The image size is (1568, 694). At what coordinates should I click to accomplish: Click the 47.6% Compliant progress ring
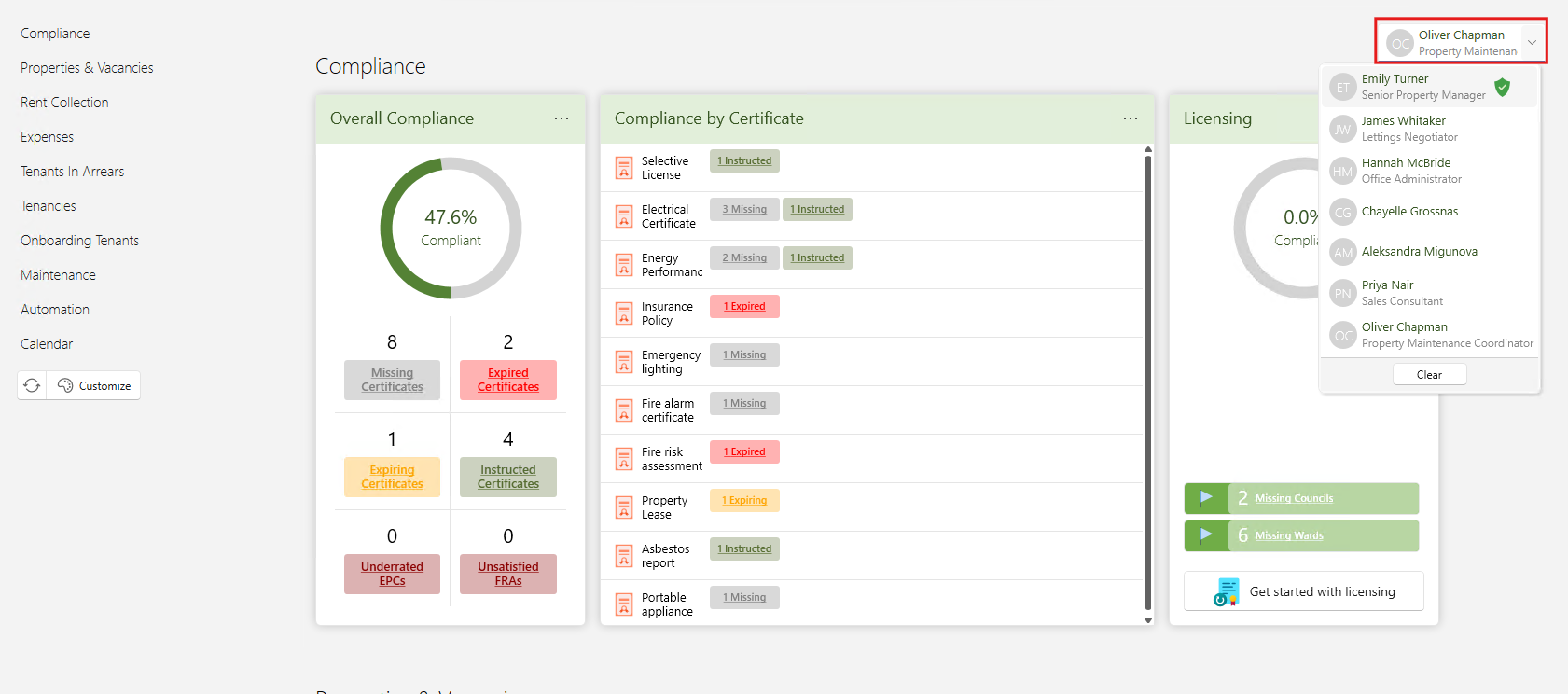point(451,229)
